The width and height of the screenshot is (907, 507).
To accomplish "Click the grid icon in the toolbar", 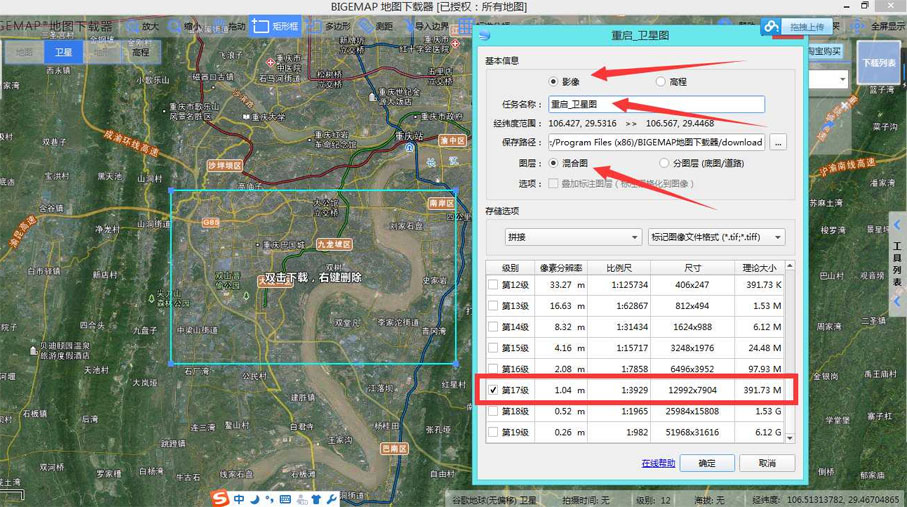I will (465, 26).
